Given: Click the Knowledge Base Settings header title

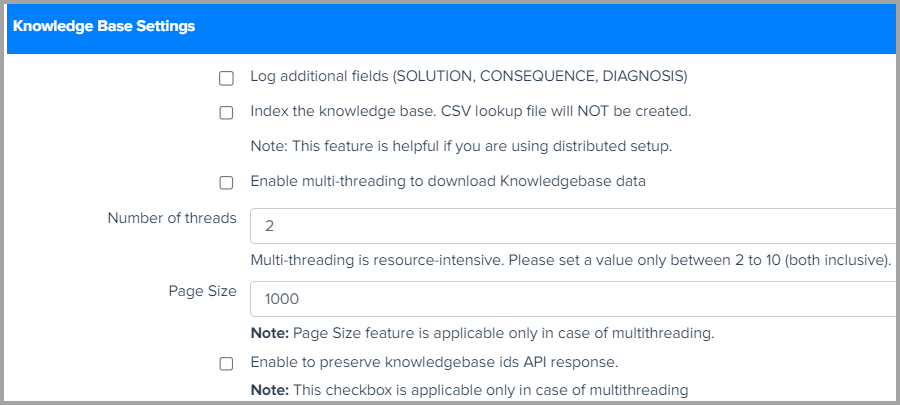Looking at the screenshot, I should [x=103, y=27].
